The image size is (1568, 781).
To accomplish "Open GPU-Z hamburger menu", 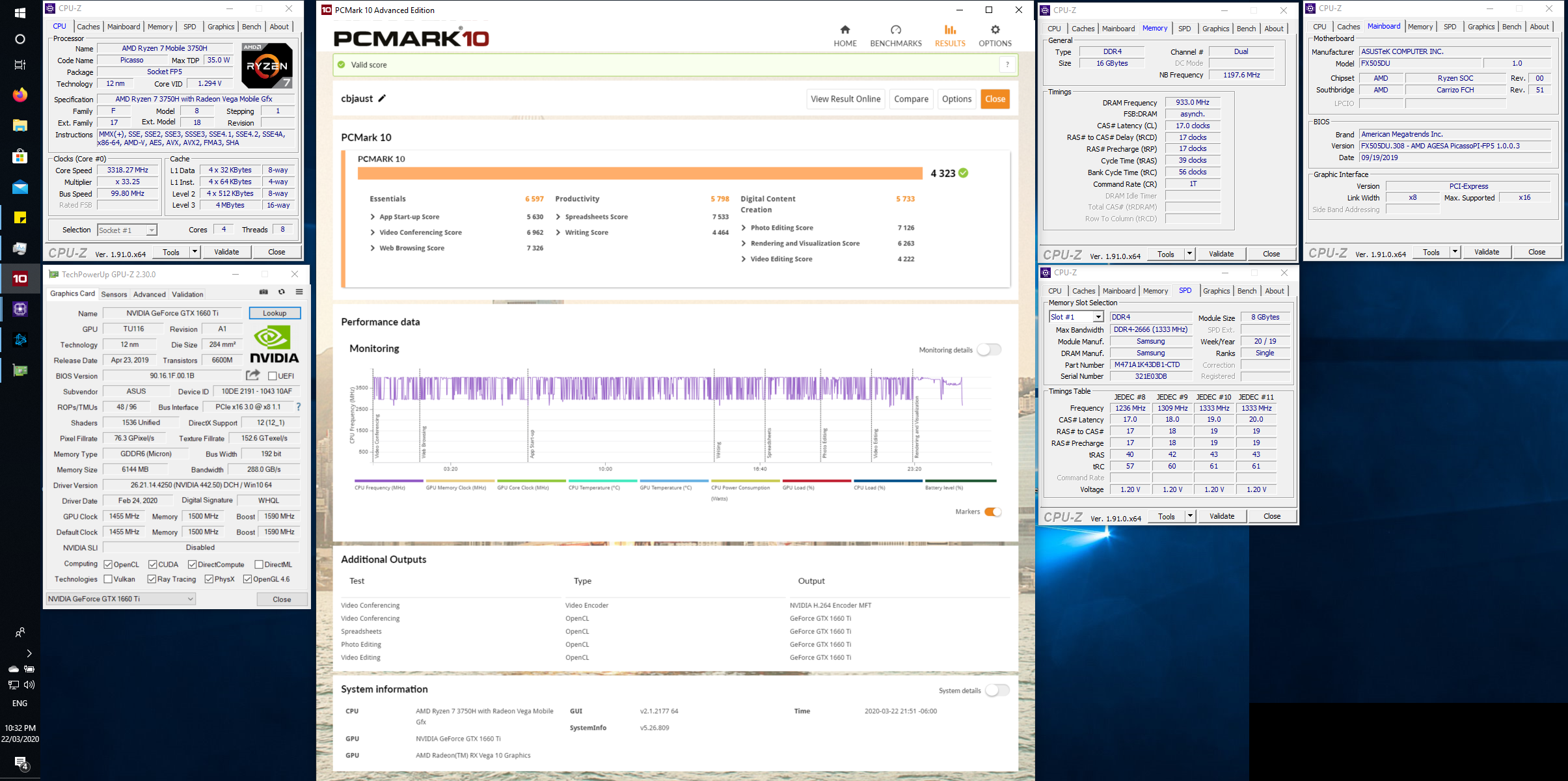I will (299, 292).
